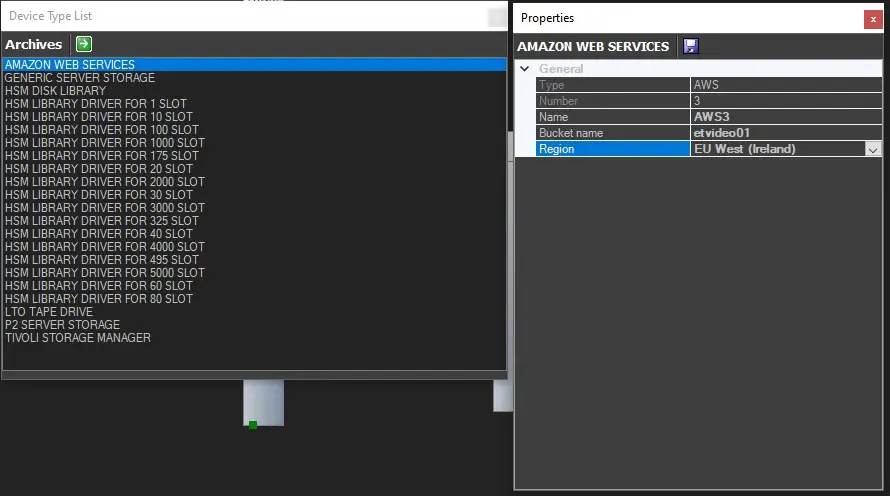Screen dimensions: 890x496
Task: Select HSM LIBRARY DRIVER FOR 325 SLOT
Action: 101,221
